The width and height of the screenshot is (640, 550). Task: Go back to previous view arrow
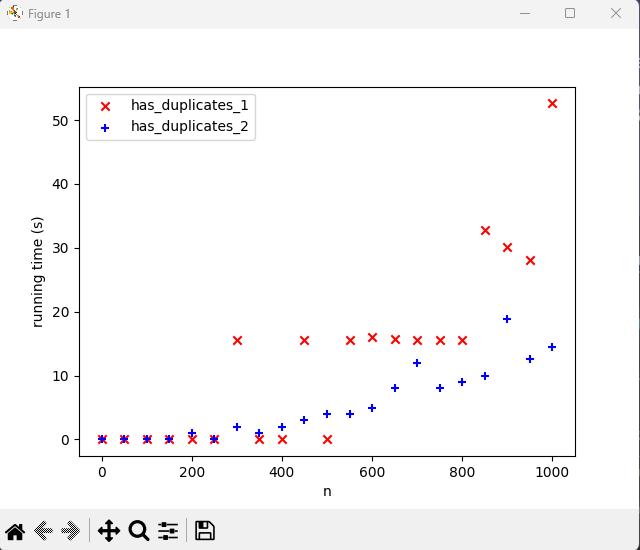tap(44, 531)
